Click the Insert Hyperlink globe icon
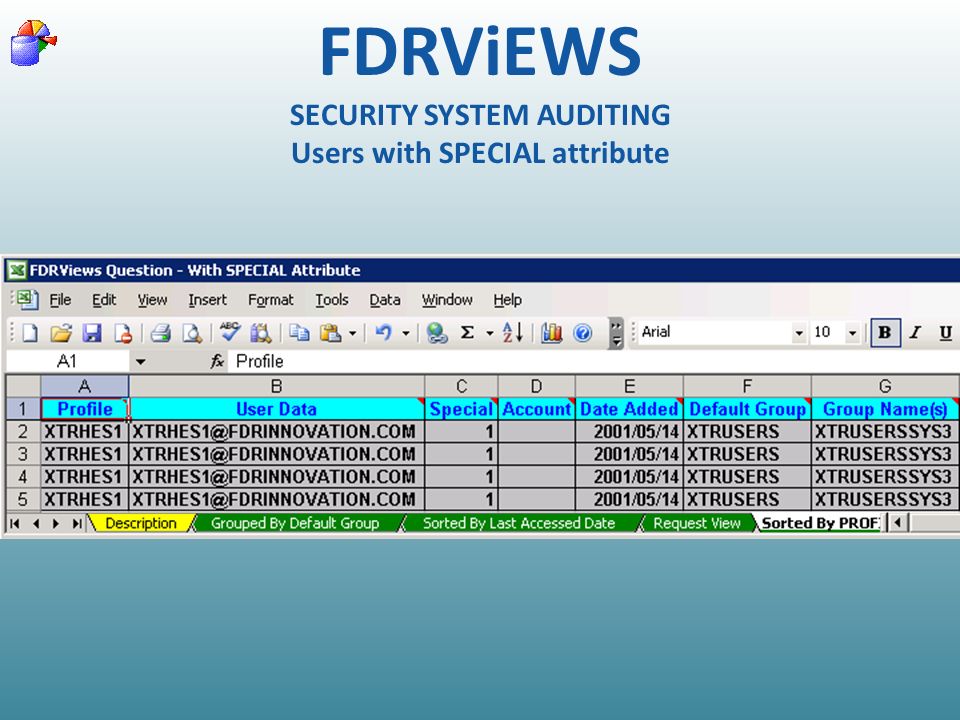The width and height of the screenshot is (960, 720). tap(437, 333)
